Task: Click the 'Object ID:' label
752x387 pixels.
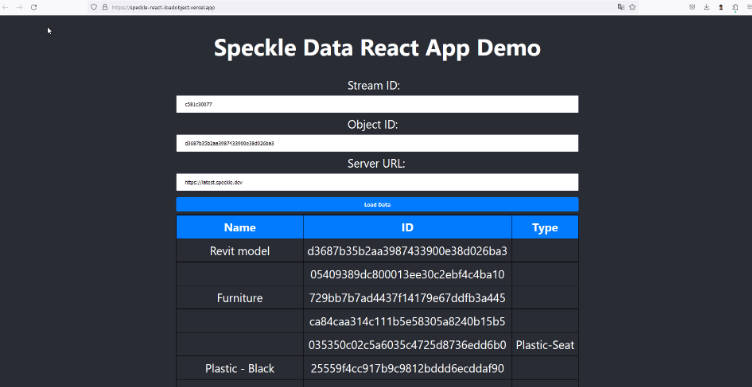Action: [x=373, y=125]
